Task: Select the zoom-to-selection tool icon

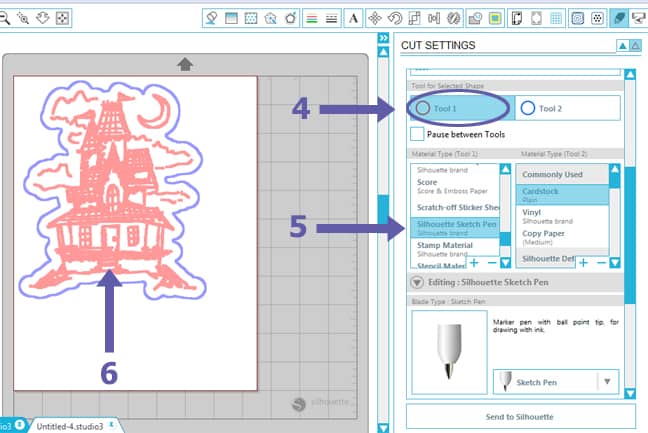Action: pyautogui.click(x=23, y=18)
